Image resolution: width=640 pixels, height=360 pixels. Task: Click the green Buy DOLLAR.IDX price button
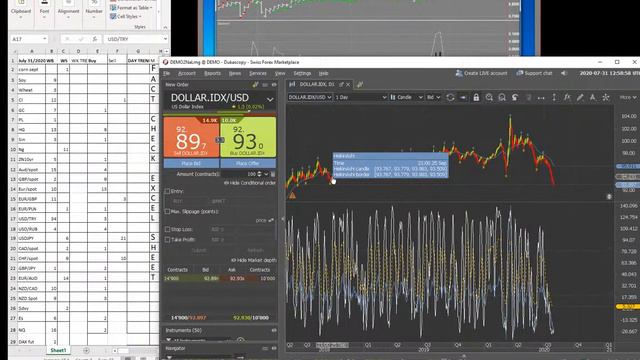248,137
